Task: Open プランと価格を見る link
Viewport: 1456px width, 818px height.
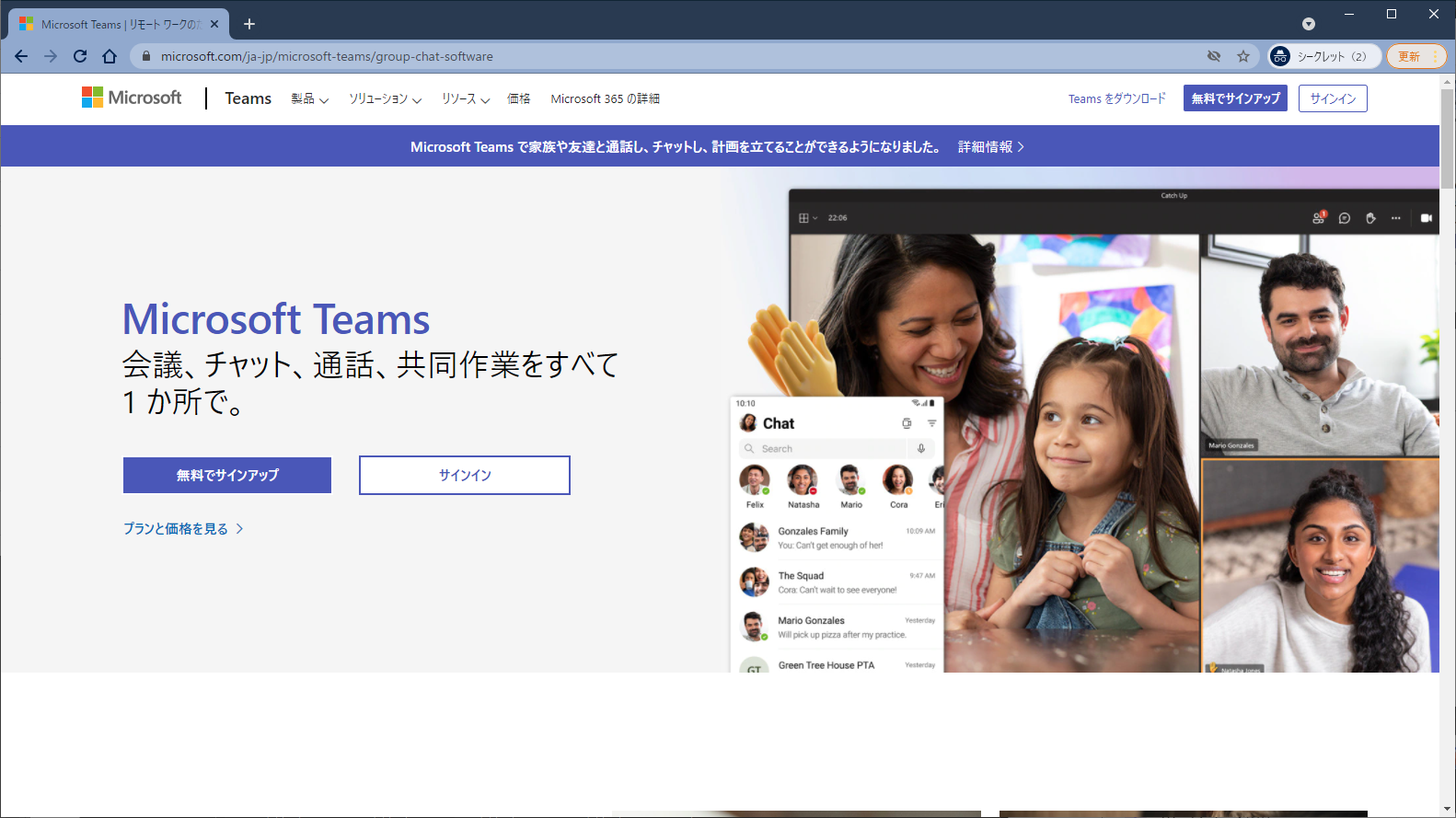Action: click(x=183, y=528)
